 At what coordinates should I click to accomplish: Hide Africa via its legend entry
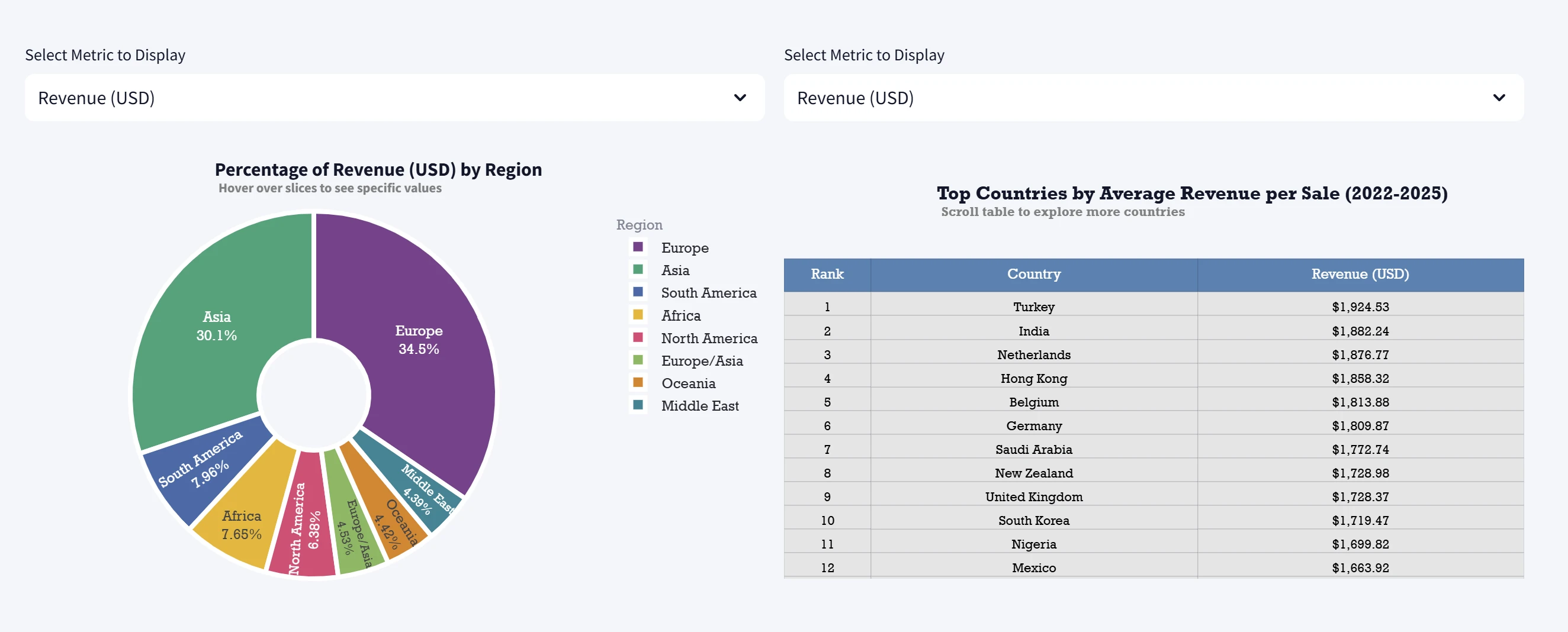click(680, 315)
